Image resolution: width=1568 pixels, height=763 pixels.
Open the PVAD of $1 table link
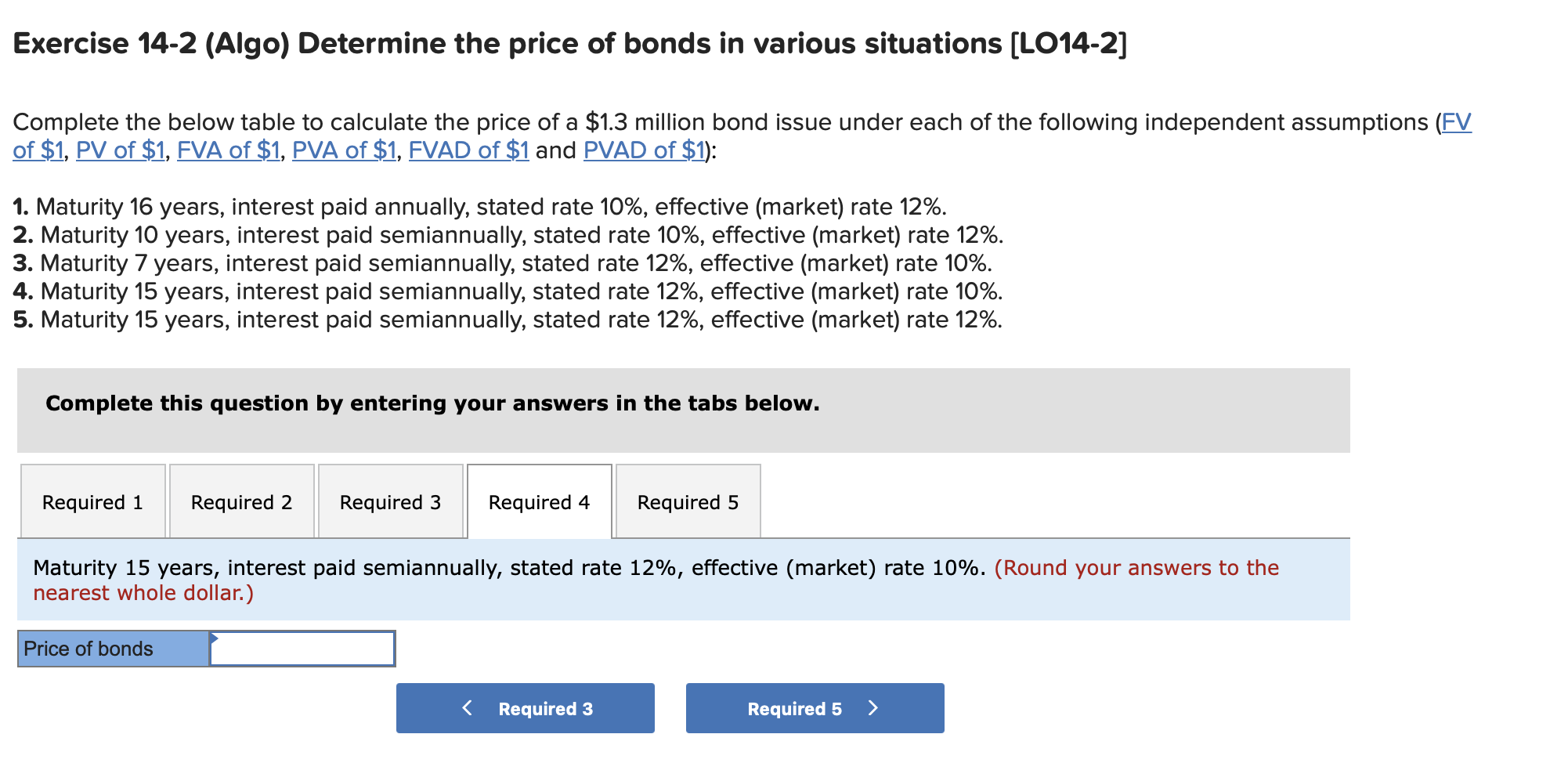(x=644, y=150)
